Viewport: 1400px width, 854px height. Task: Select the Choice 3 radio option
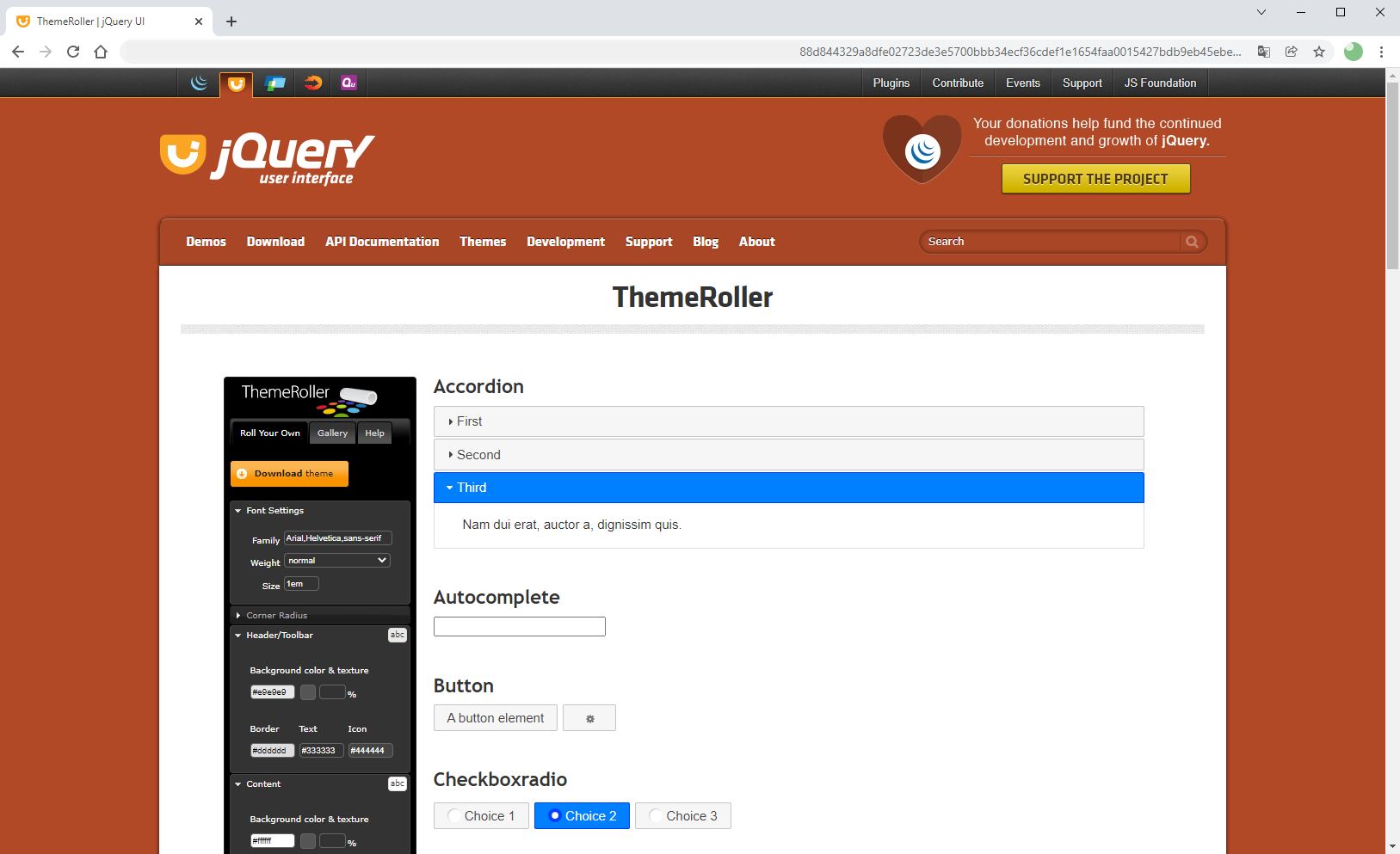coord(683,816)
